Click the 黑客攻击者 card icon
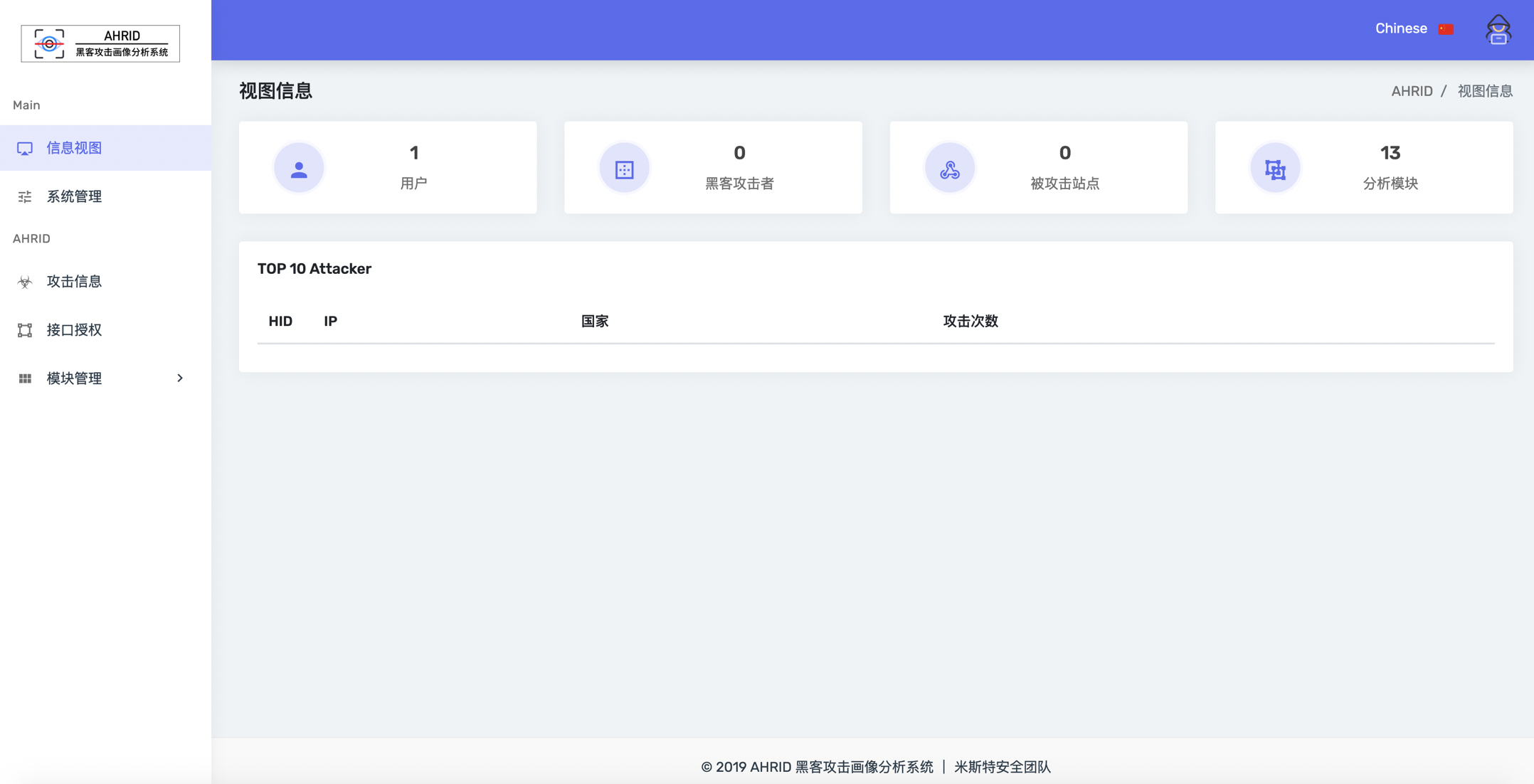Screen dimensions: 1534x784 click(624, 169)
